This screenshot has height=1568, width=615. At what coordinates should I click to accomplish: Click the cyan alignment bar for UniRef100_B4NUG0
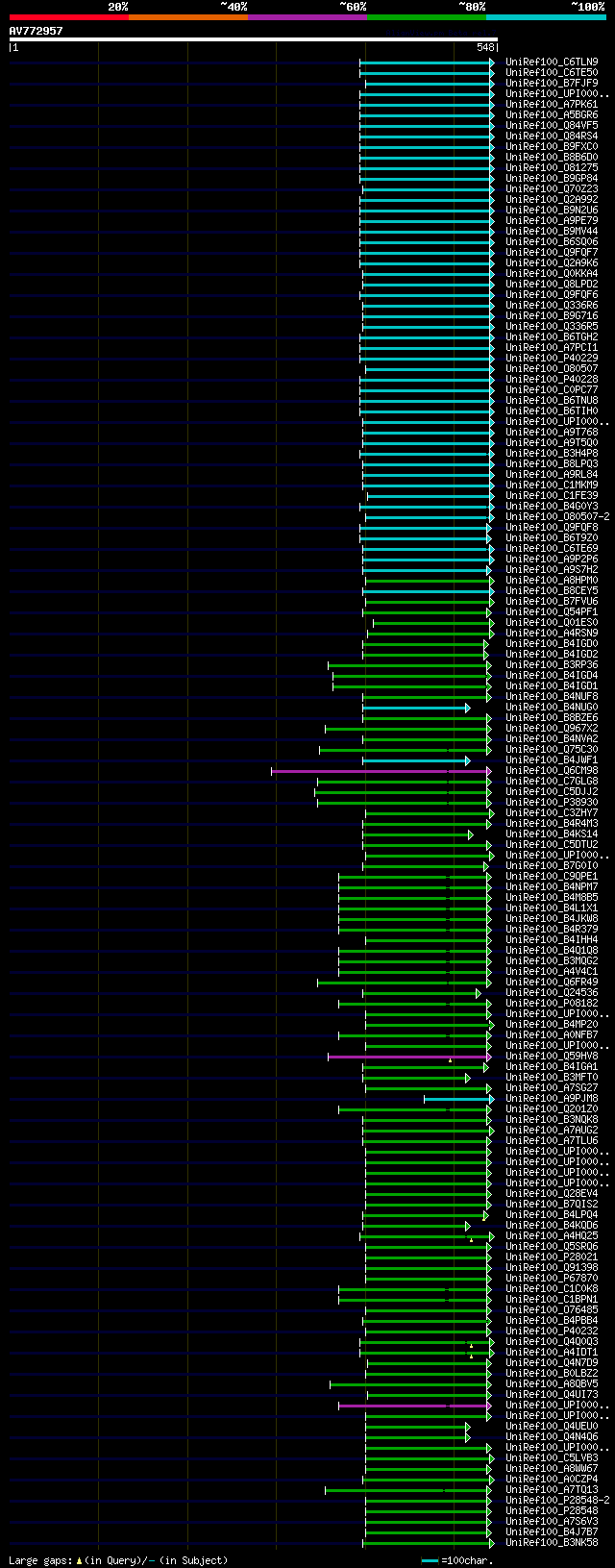click(416, 708)
